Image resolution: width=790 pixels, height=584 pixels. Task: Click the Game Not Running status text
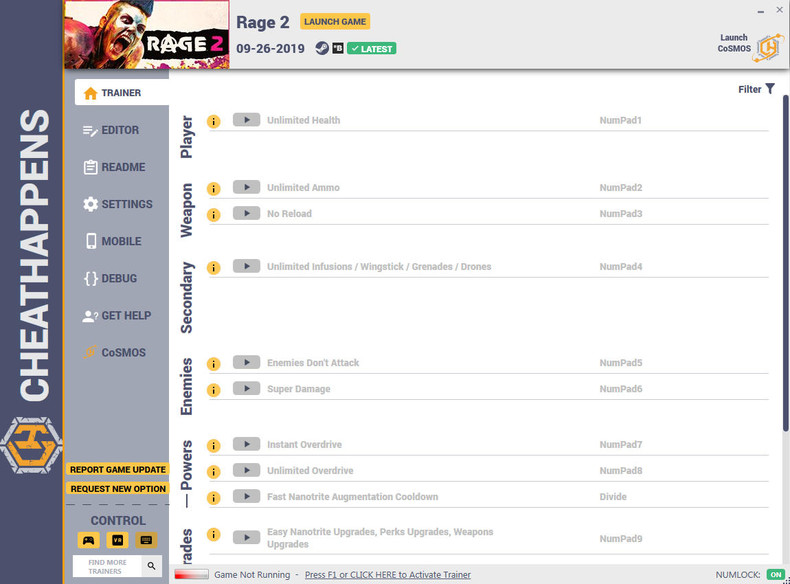pos(252,575)
